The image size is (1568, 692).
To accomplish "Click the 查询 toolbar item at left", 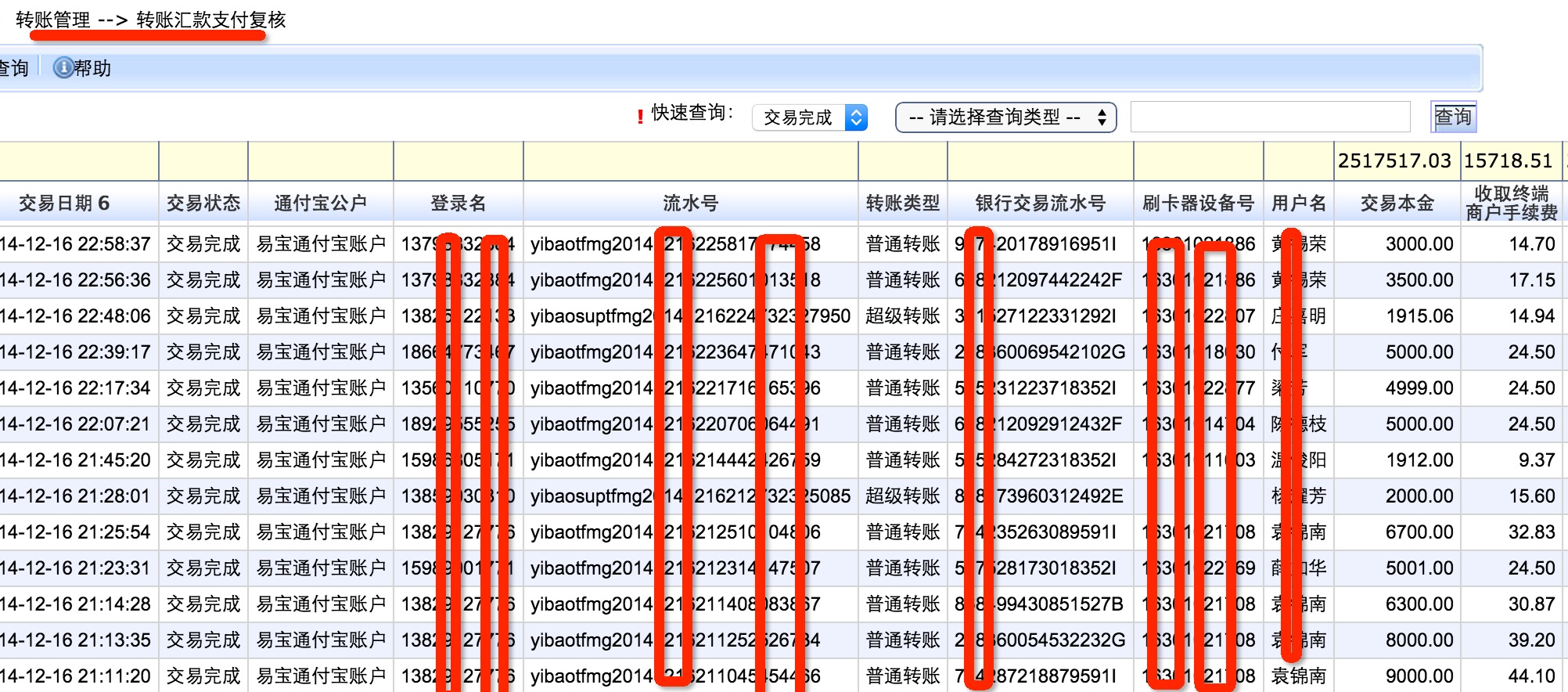I will coord(13,68).
